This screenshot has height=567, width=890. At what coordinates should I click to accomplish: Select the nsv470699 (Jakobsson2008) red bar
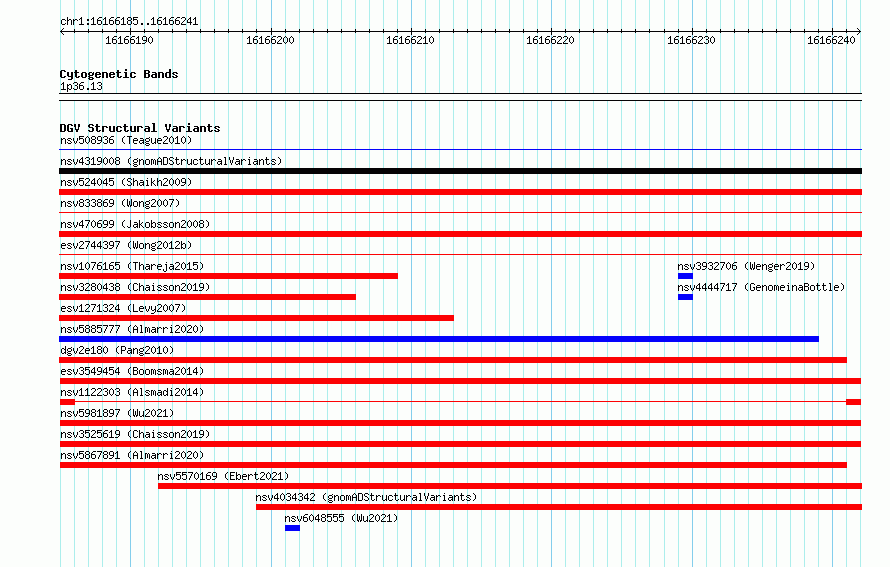pyautogui.click(x=460, y=234)
